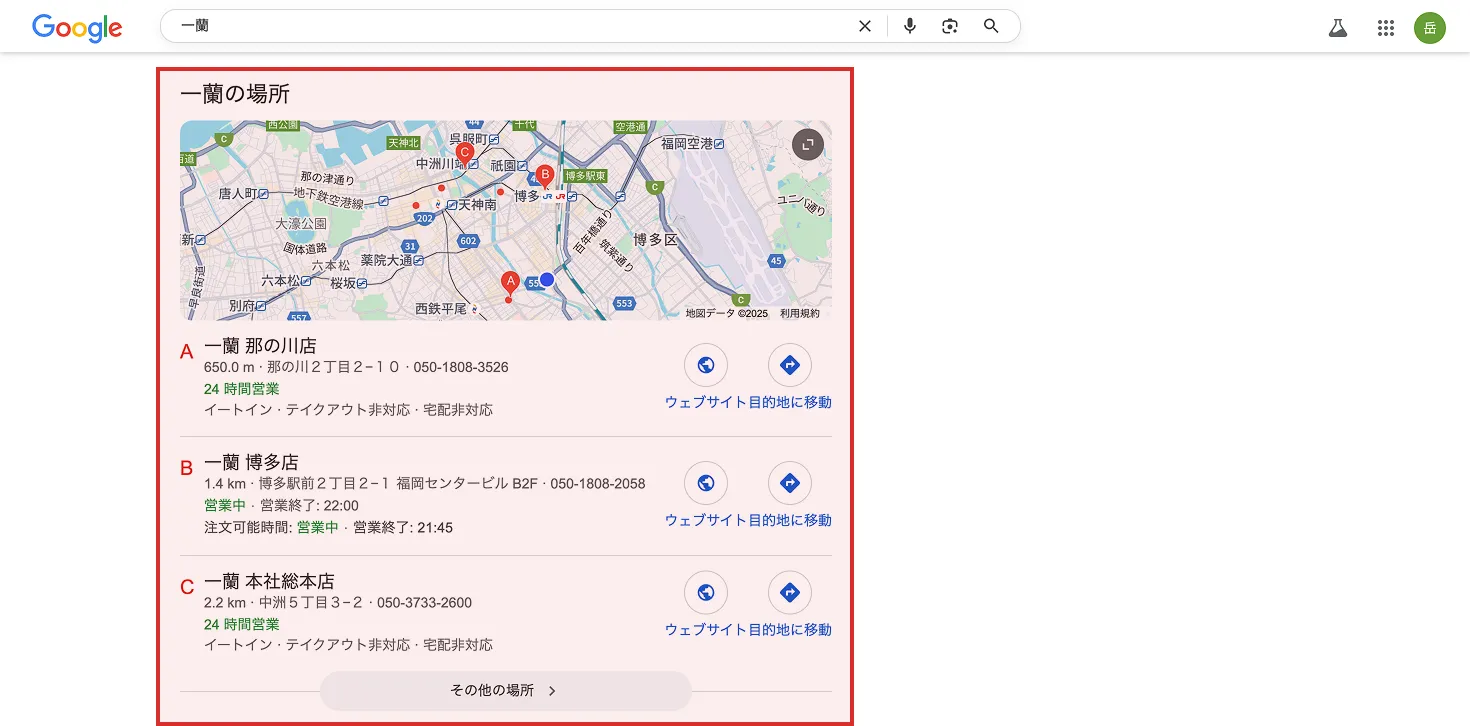Click the address 那の川２丁目２−１０
Screen dimensions: 1470x726
(x=335, y=367)
